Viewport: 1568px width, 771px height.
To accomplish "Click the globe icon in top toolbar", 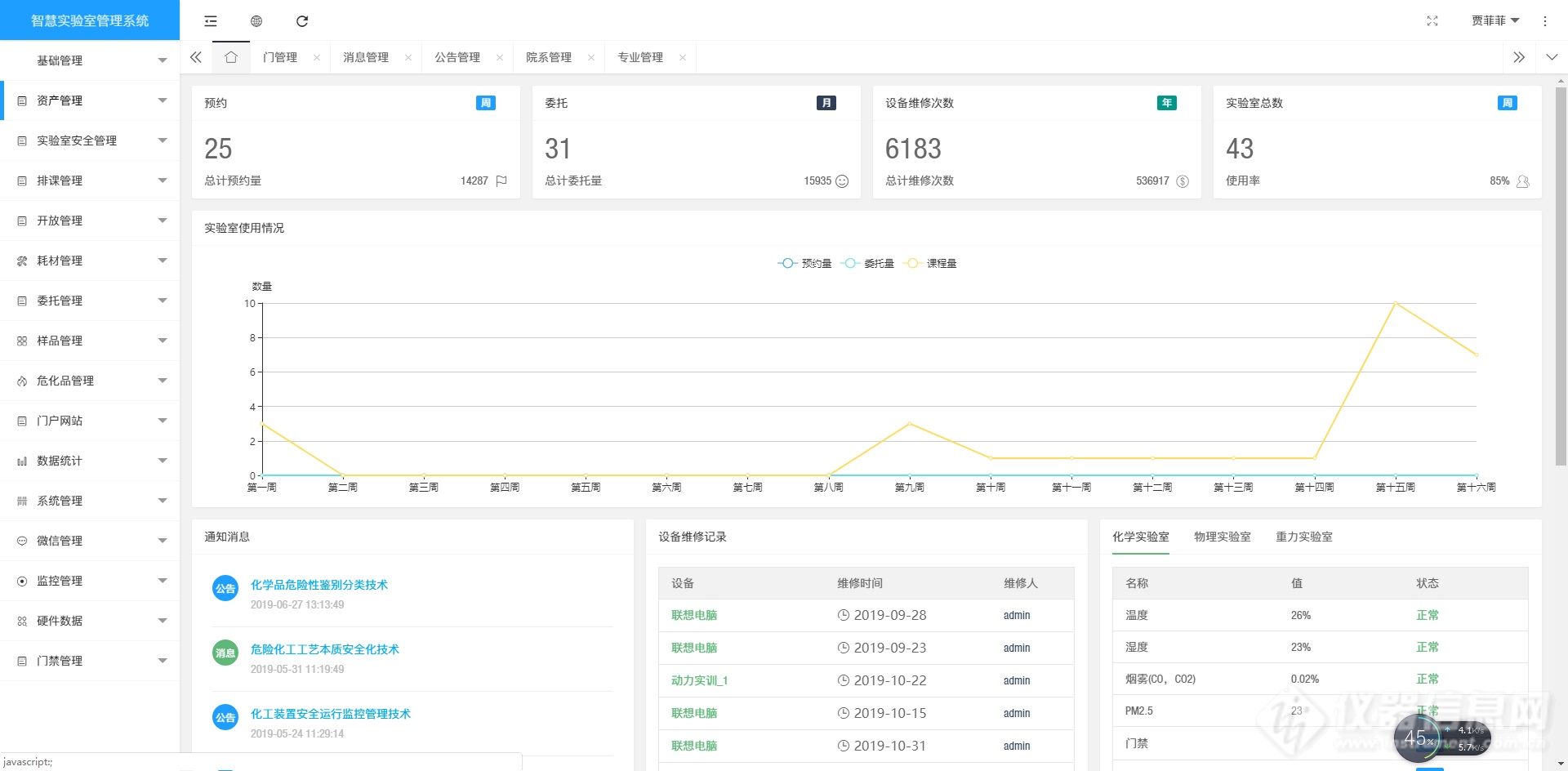I will click(x=256, y=21).
